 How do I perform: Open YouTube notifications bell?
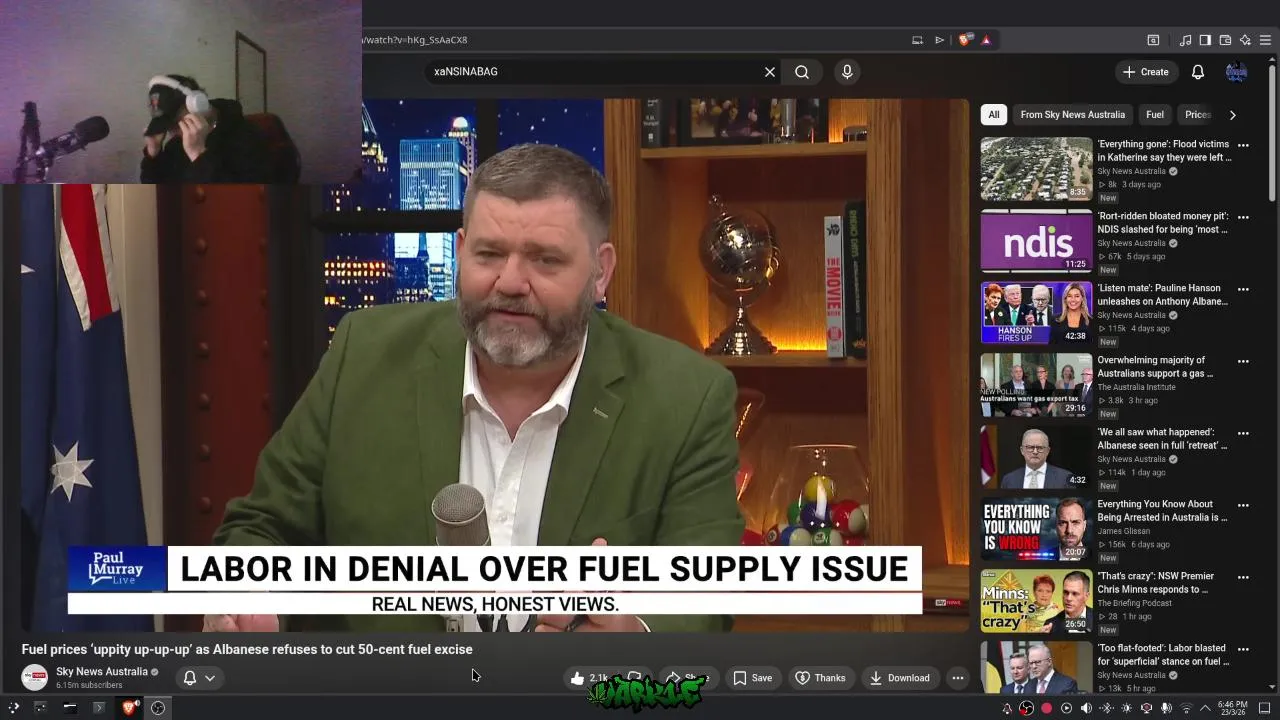(x=1198, y=72)
